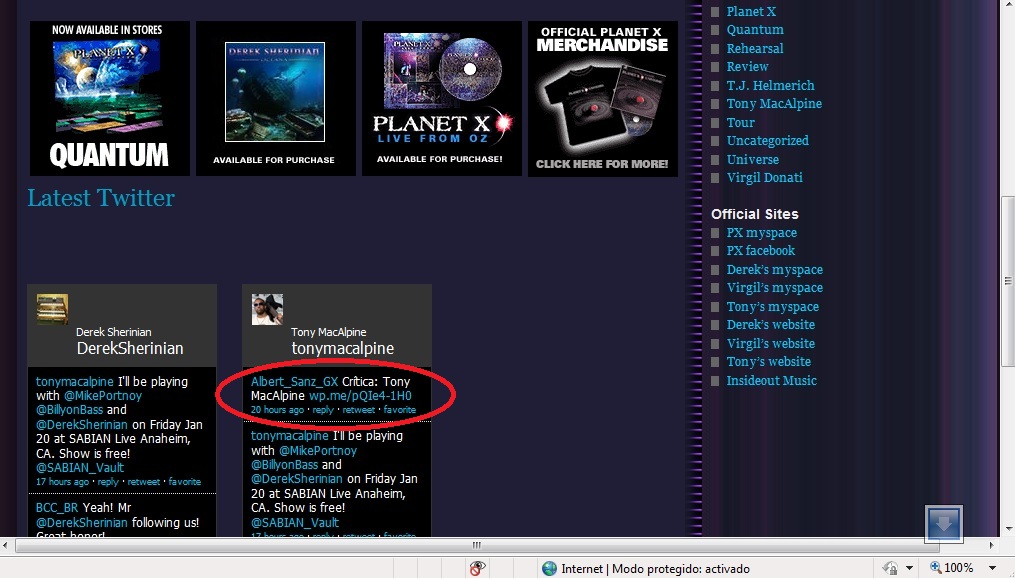This screenshot has width=1015, height=579.
Task: Expand the security settings dropdown arrow
Action: tap(909, 568)
